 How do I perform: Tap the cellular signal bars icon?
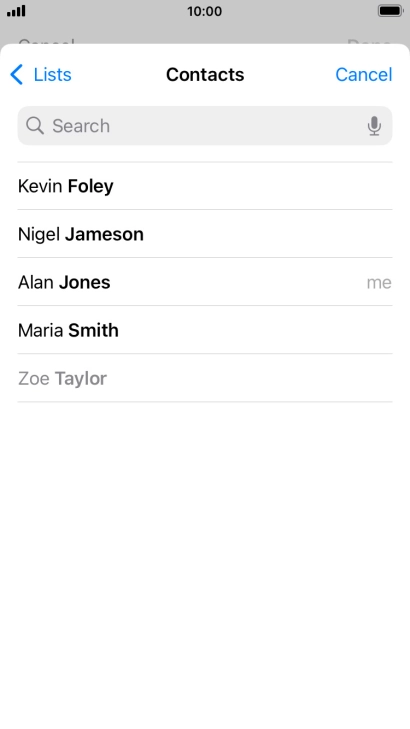click(x=16, y=11)
